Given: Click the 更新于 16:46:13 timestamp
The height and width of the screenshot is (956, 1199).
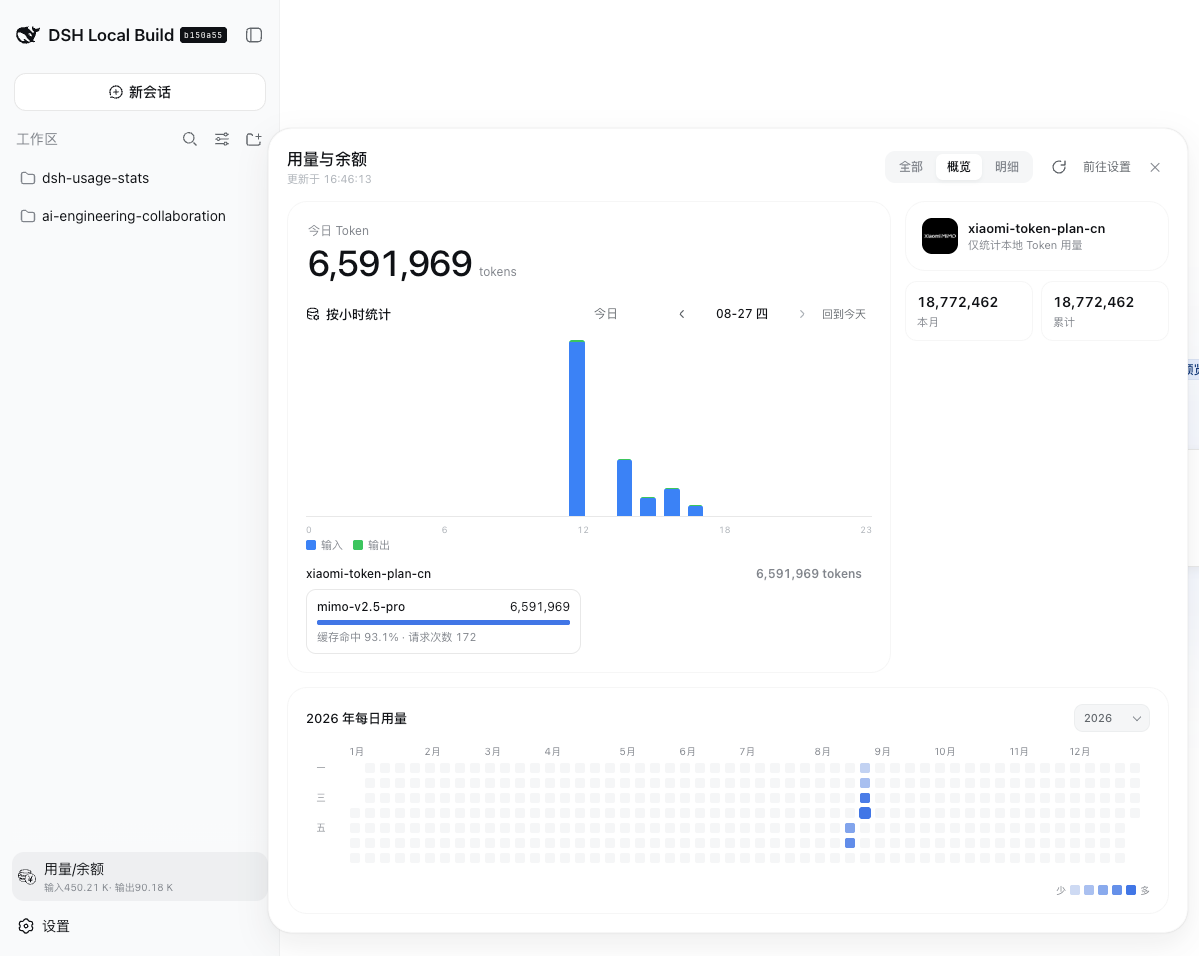Looking at the screenshot, I should pyautogui.click(x=330, y=179).
